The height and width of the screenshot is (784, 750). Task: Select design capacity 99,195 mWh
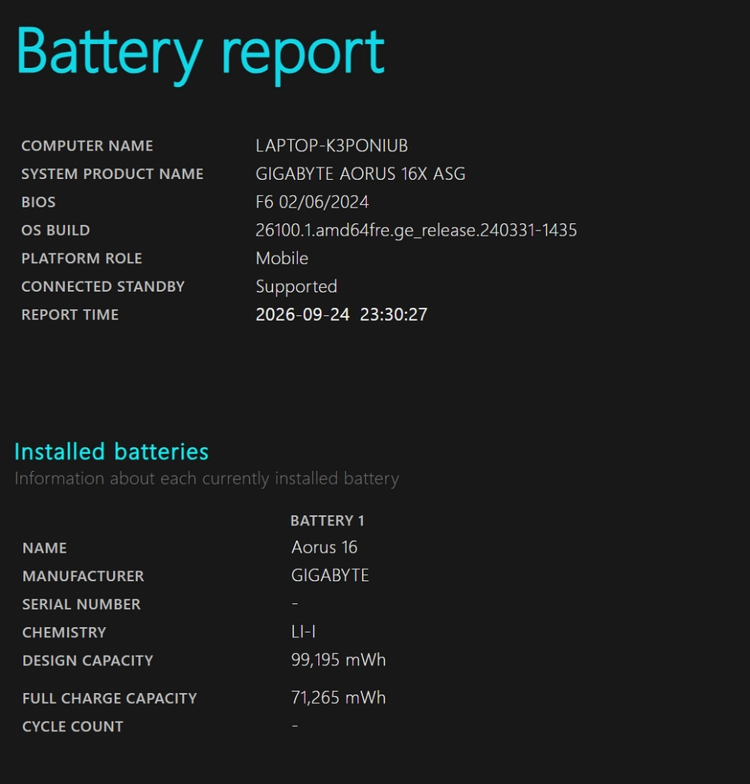coord(338,660)
